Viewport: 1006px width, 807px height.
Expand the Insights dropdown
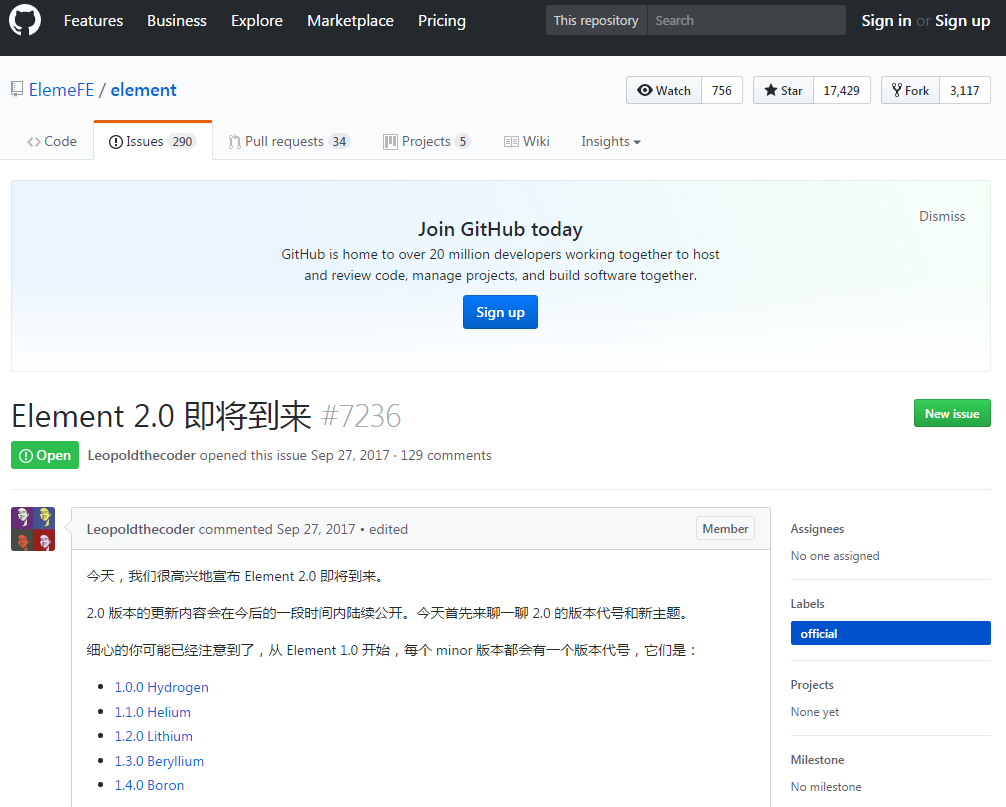point(611,141)
